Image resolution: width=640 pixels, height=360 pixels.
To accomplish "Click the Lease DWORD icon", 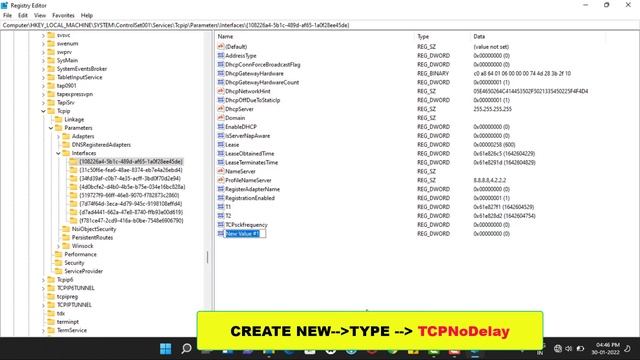I will (x=221, y=144).
